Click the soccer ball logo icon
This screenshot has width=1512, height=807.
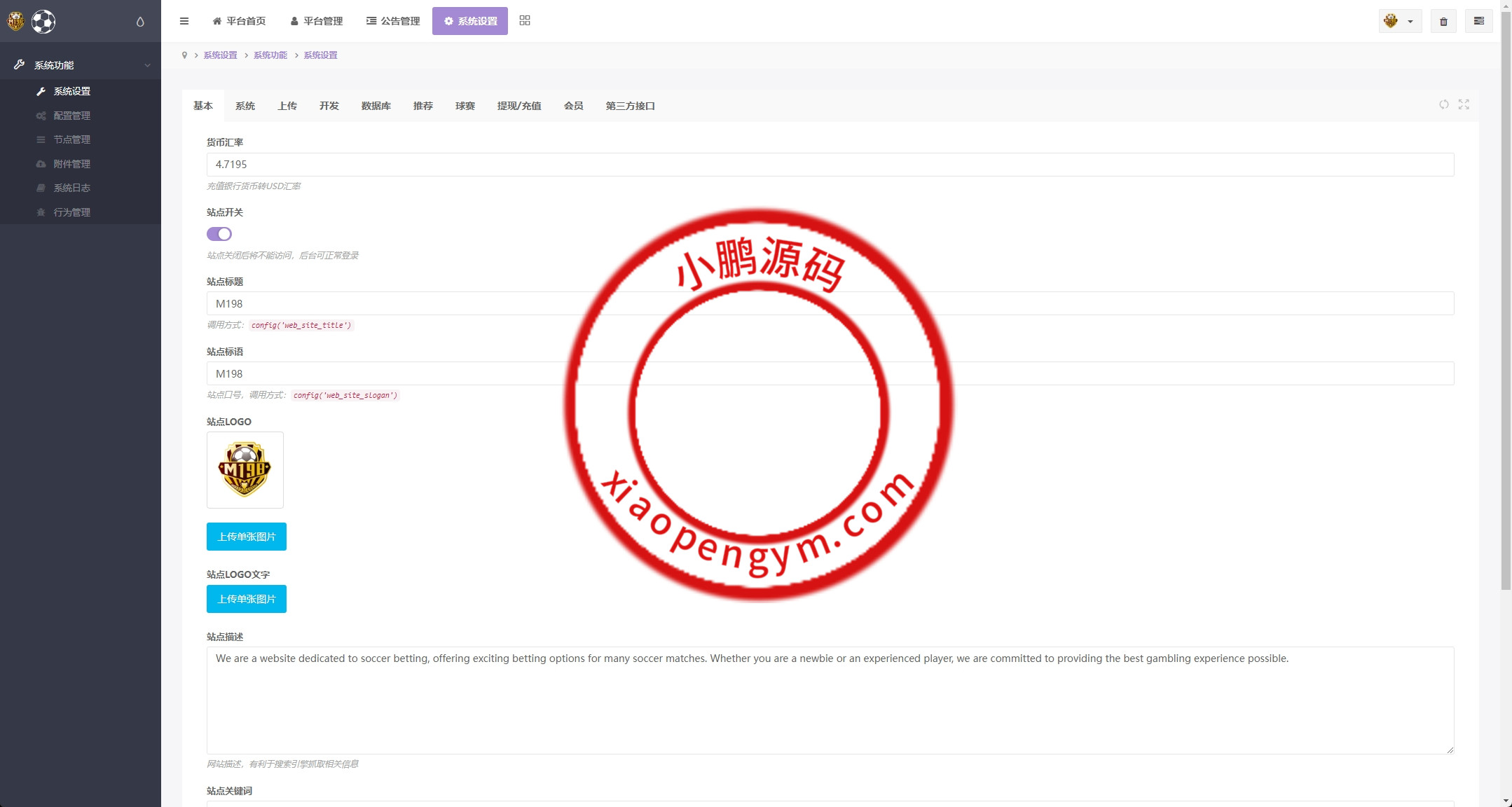[x=43, y=22]
